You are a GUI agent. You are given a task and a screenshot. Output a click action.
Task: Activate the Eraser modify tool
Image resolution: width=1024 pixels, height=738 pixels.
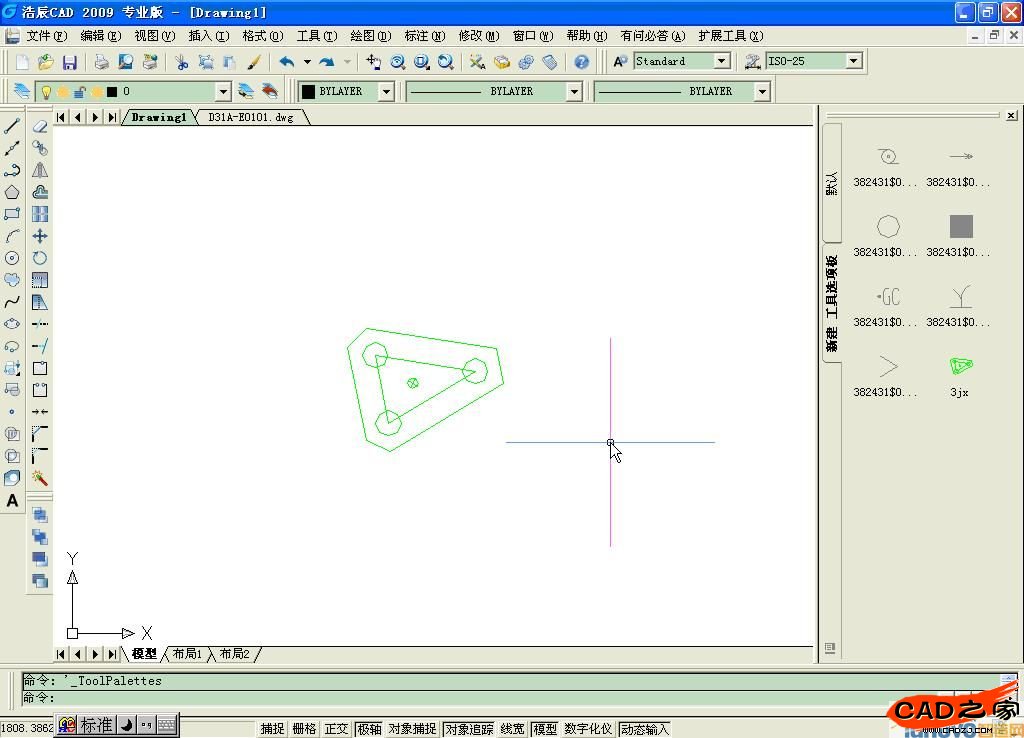[x=40, y=127]
